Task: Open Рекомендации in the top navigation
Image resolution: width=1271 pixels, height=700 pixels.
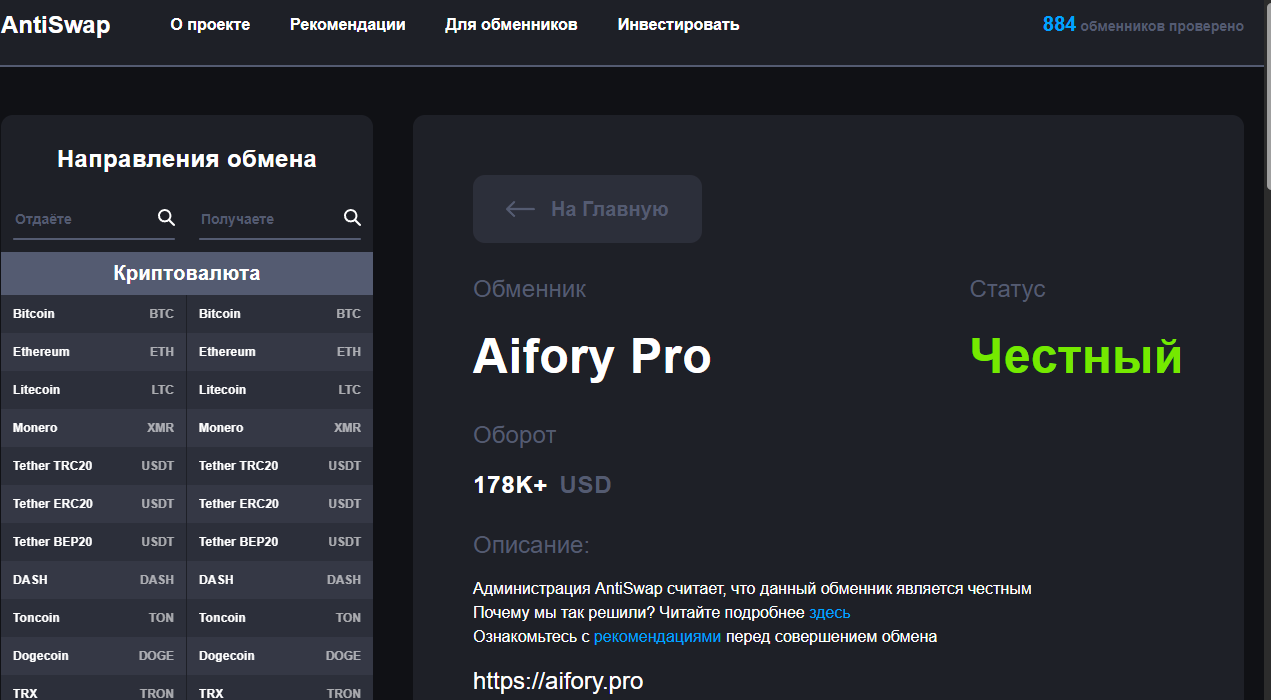Action: (x=347, y=25)
